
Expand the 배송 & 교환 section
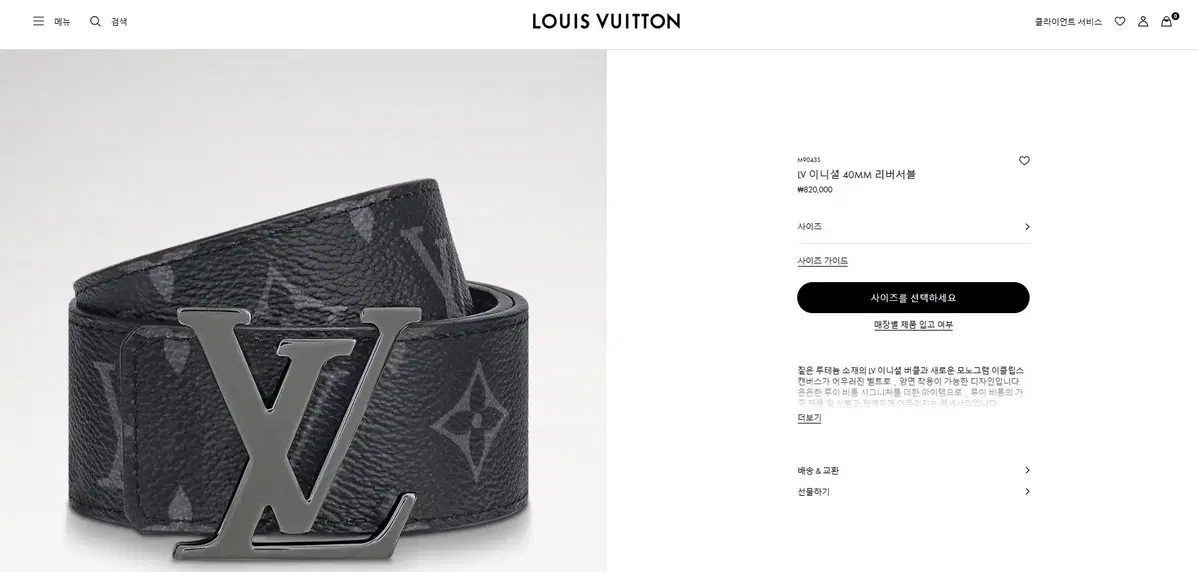point(913,470)
